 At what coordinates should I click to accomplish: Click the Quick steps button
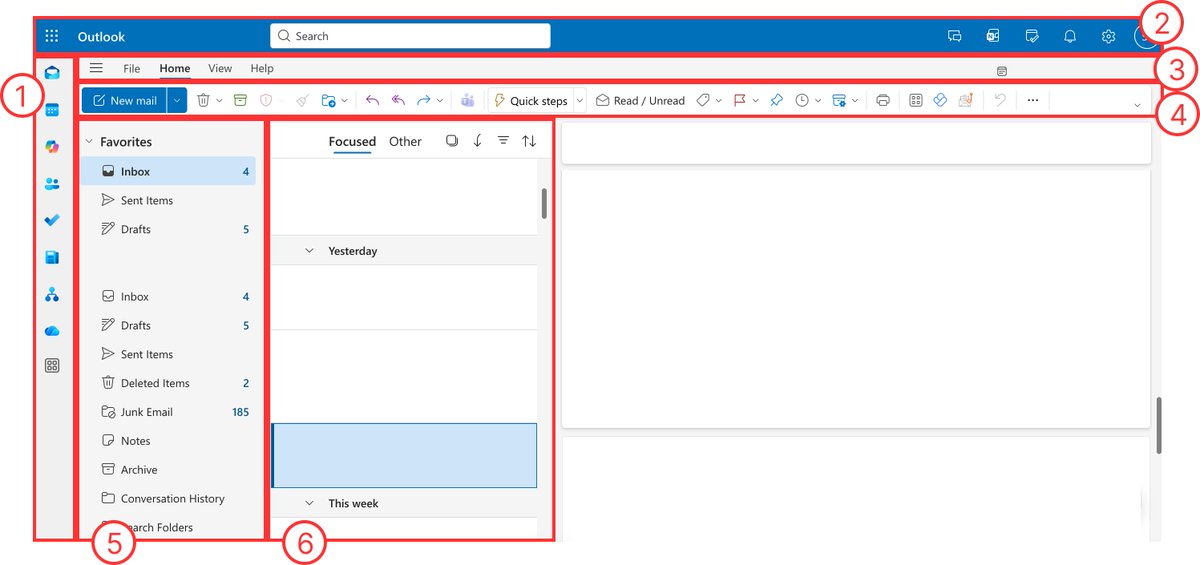click(530, 100)
